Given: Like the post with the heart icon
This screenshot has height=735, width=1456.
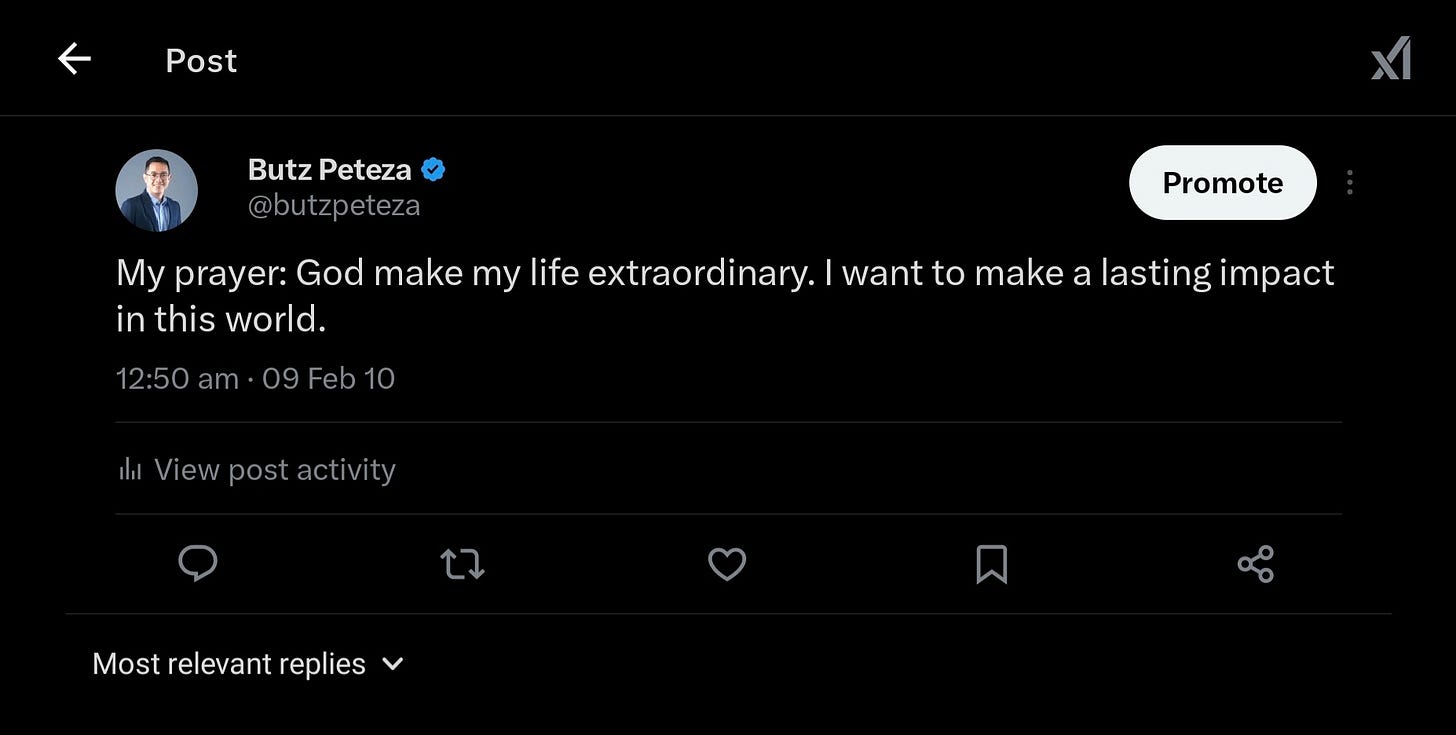Looking at the screenshot, I should pyautogui.click(x=727, y=564).
